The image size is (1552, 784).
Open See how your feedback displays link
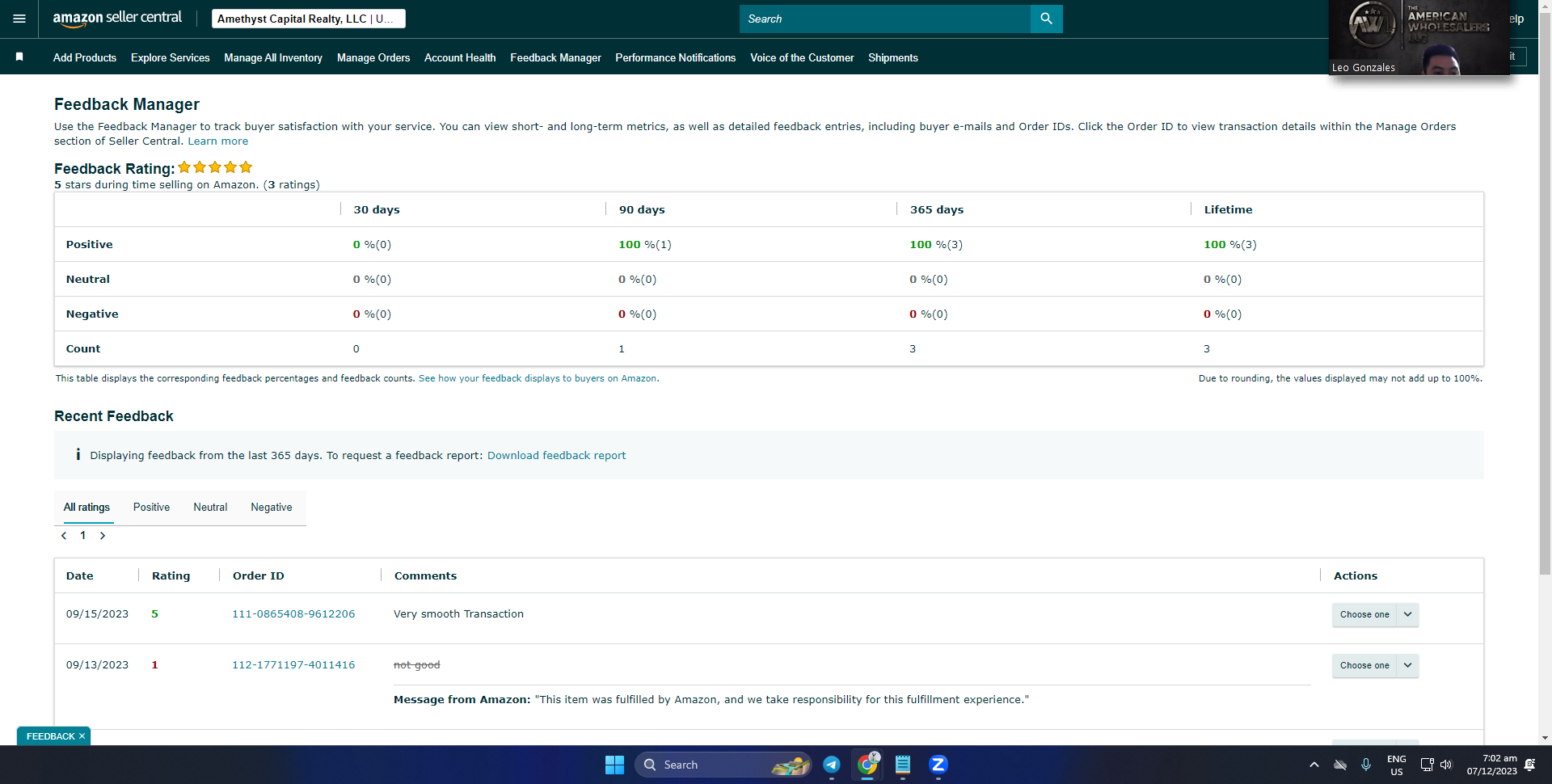pyautogui.click(x=538, y=378)
